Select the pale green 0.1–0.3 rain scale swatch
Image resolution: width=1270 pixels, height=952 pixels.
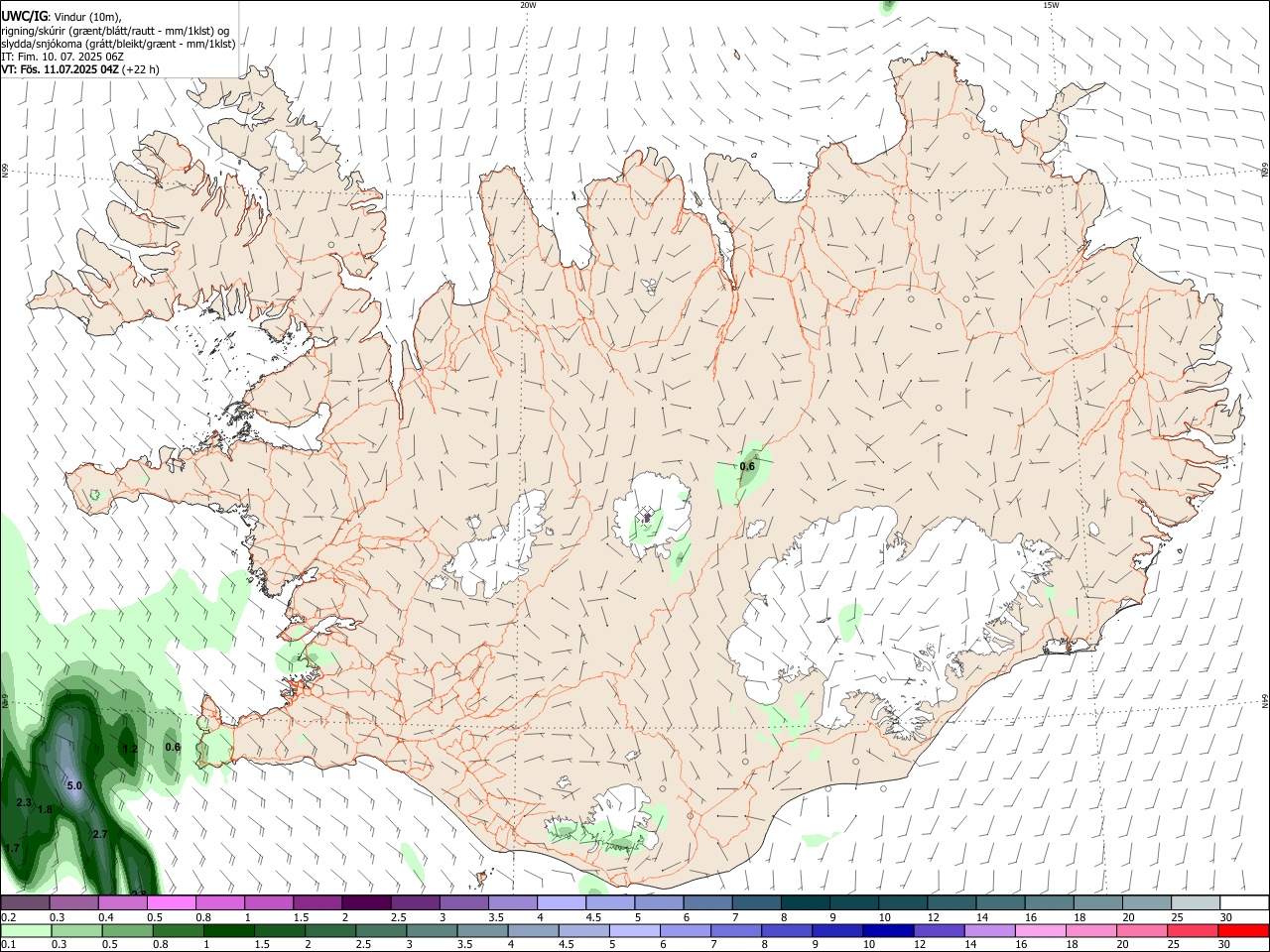26,931
